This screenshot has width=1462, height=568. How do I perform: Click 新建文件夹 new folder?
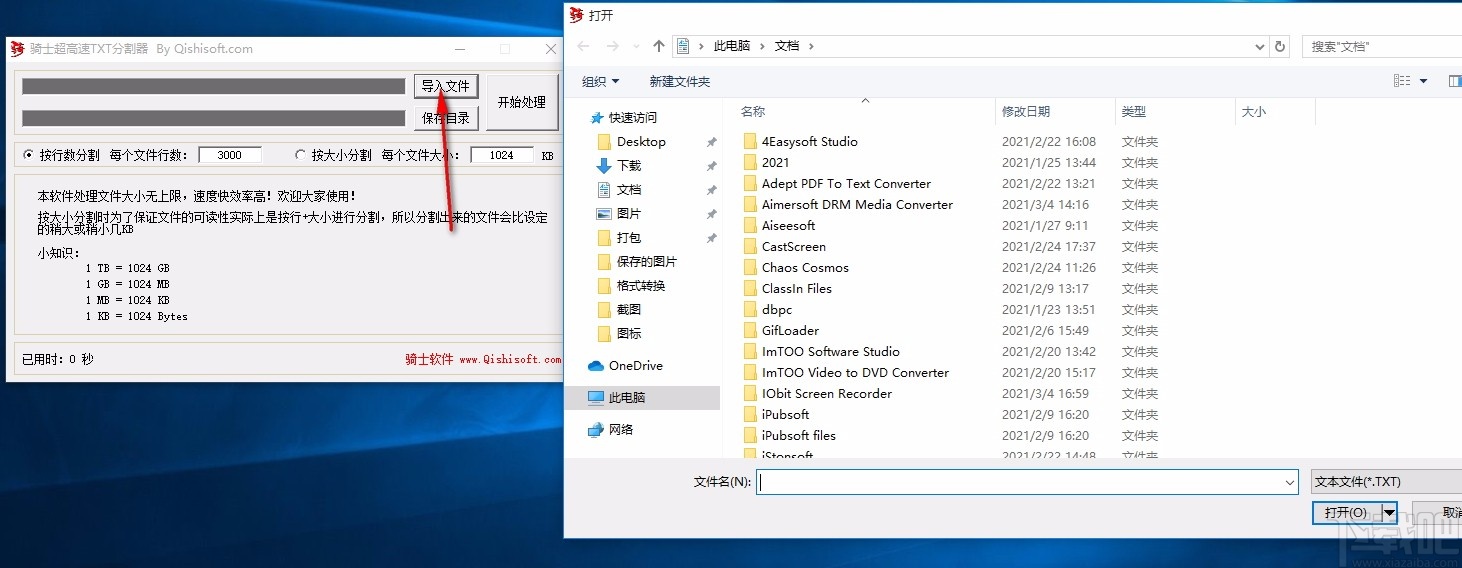[x=680, y=81]
